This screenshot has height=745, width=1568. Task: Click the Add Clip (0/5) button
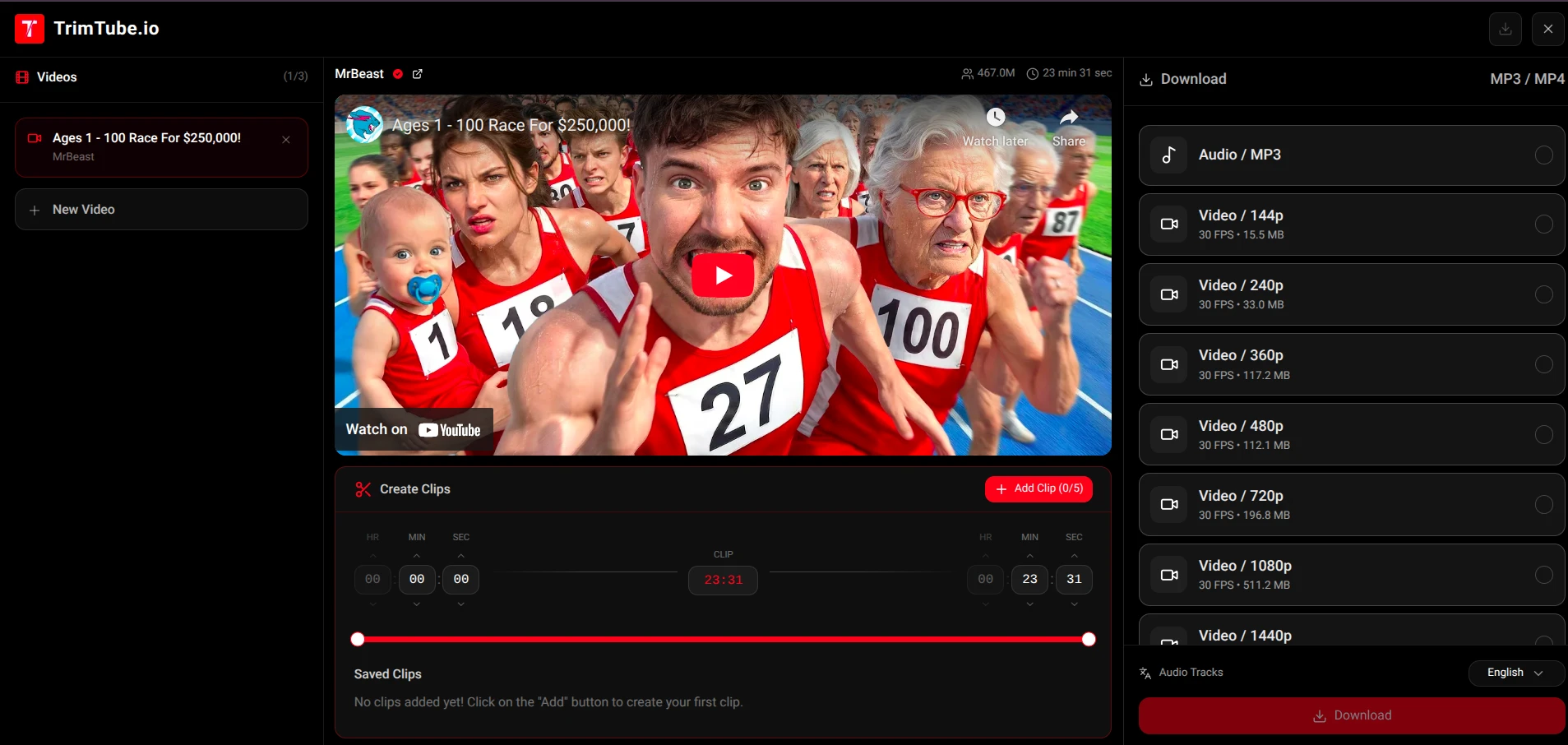point(1038,488)
